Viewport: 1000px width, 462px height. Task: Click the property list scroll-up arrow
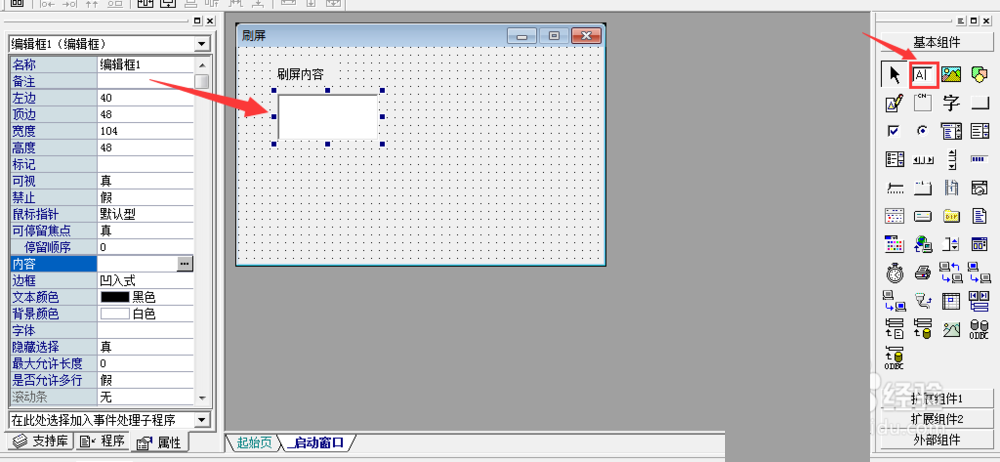click(202, 64)
